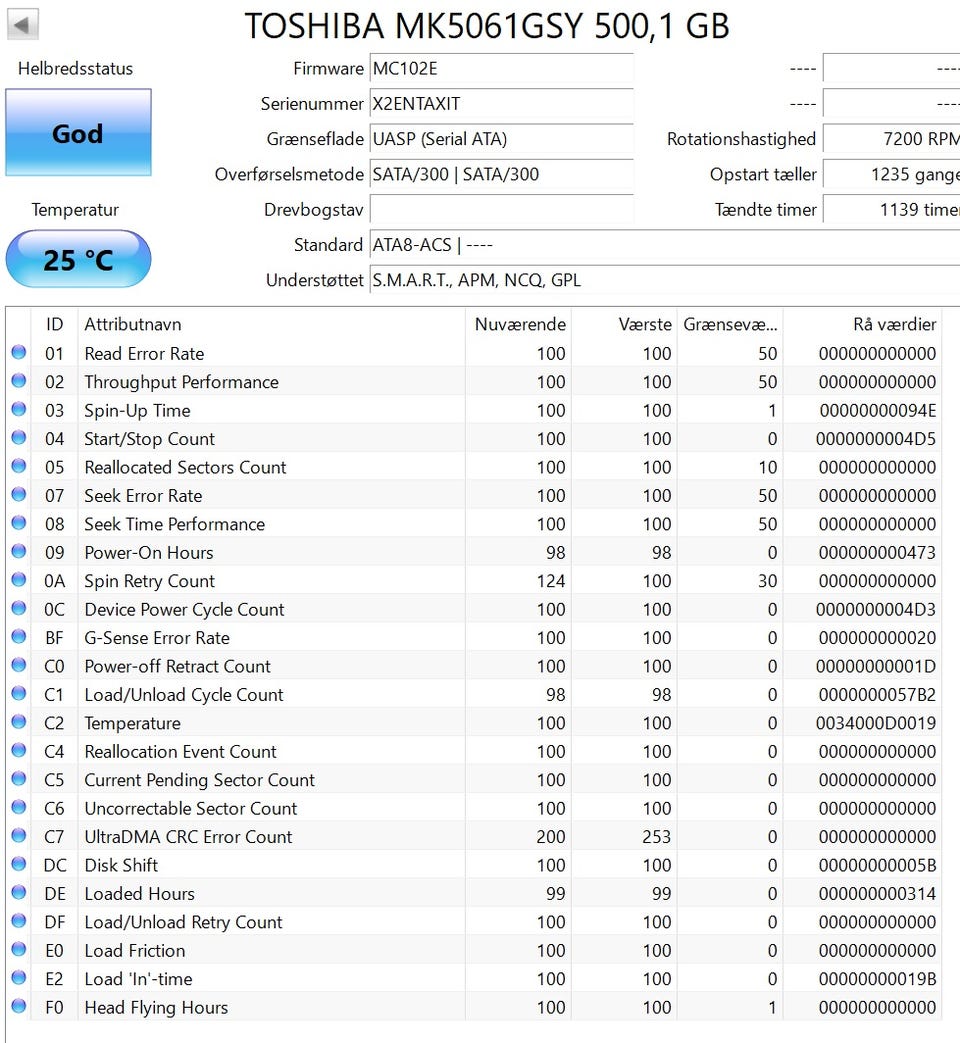Click the status dot beside UltraDMA CRC Error Count
Viewport: 960px width, 1043px height.
pos(19,837)
